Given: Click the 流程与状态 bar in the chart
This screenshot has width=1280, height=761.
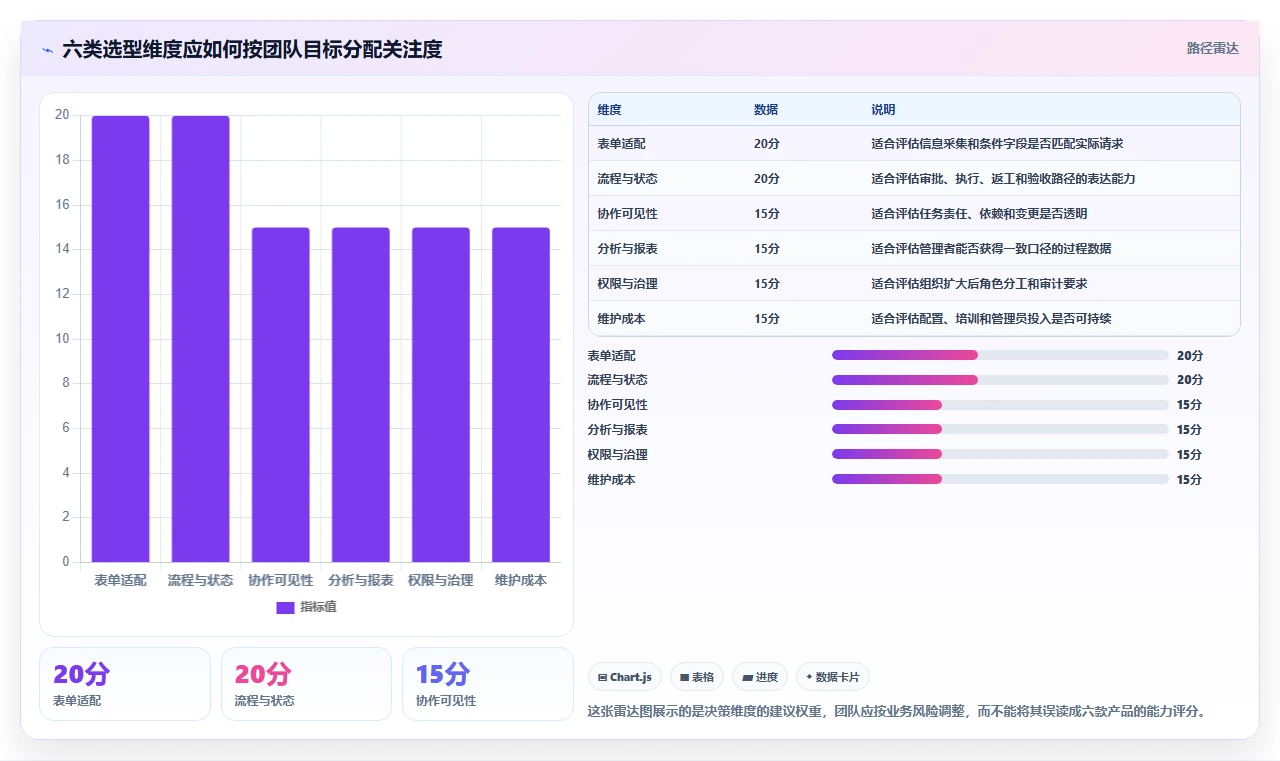Looking at the screenshot, I should point(201,339).
